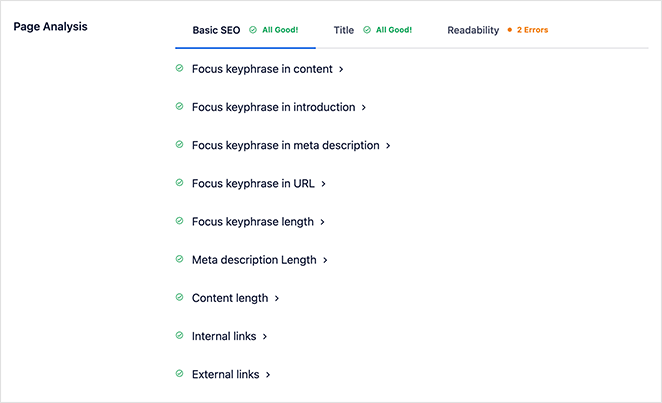Viewport: 662px width, 403px height.
Task: Click the 'Page Analysis' heading
Action: (x=51, y=27)
